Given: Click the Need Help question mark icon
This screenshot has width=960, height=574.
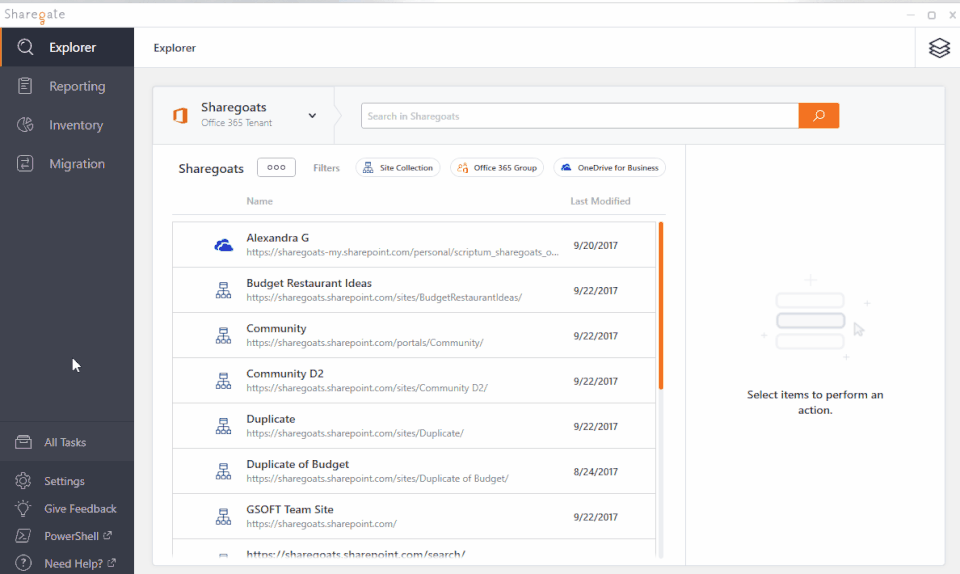Looking at the screenshot, I should click(x=23, y=563).
